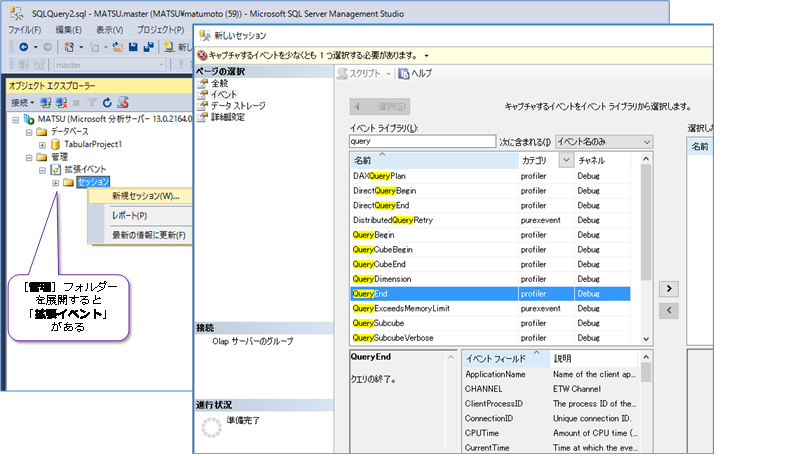Click the event list scroll down arrow
The image size is (800, 456).
click(646, 339)
